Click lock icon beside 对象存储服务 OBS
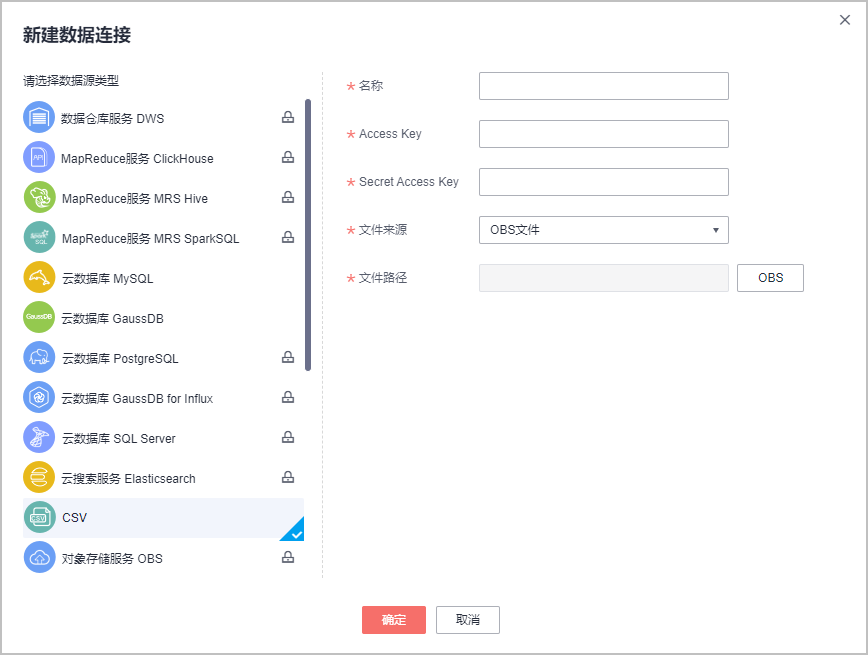The height and width of the screenshot is (655, 868). (x=288, y=557)
